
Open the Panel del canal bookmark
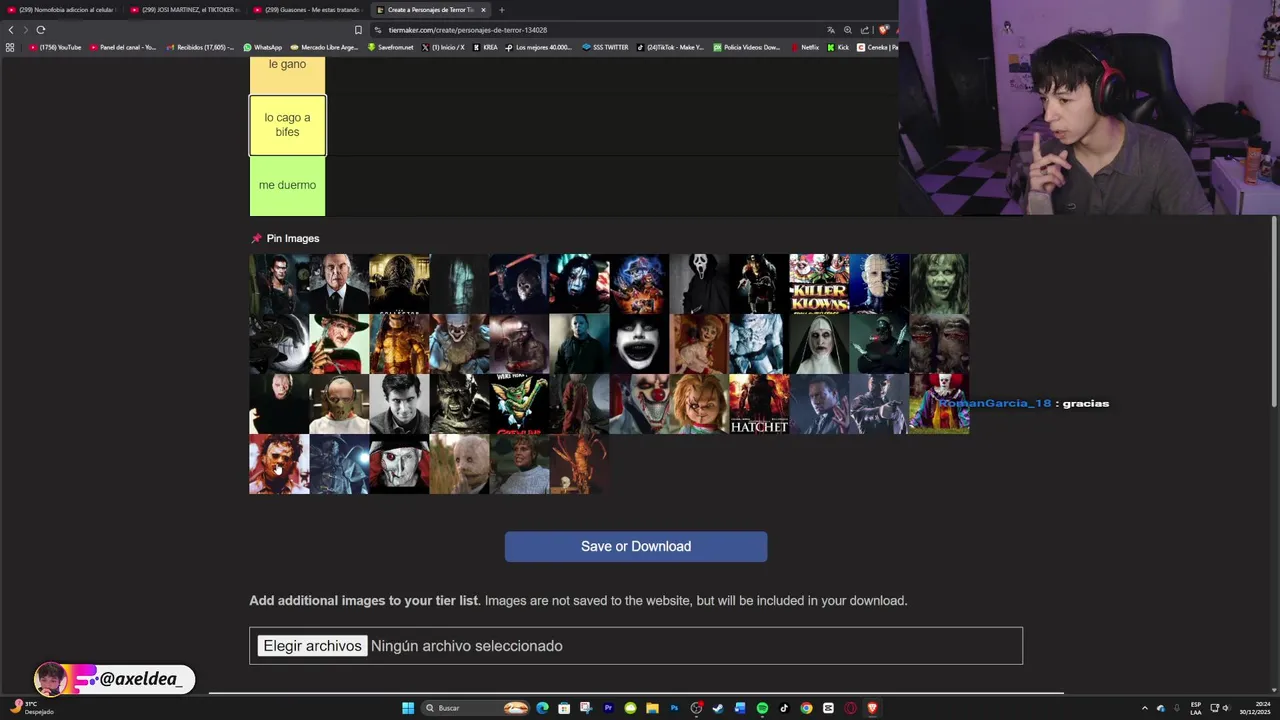[124, 47]
